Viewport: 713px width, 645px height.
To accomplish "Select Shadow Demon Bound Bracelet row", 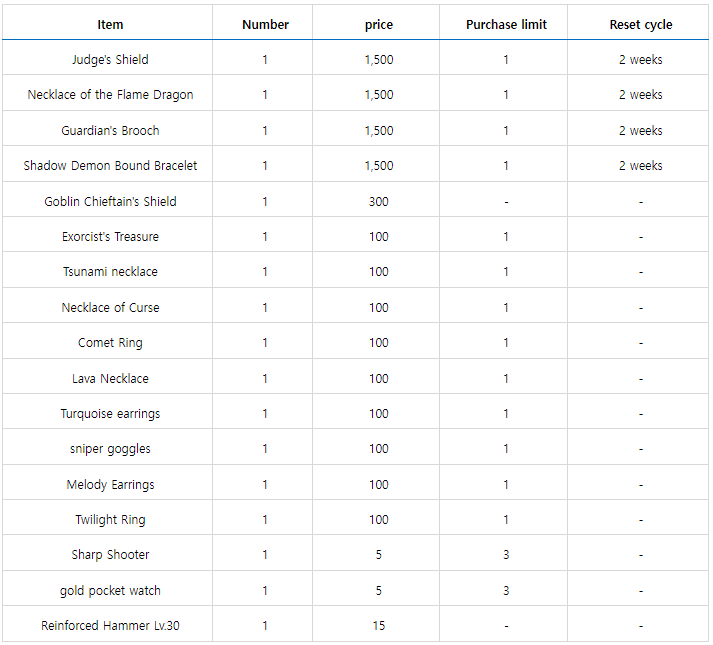I will pyautogui.click(x=110, y=166).
